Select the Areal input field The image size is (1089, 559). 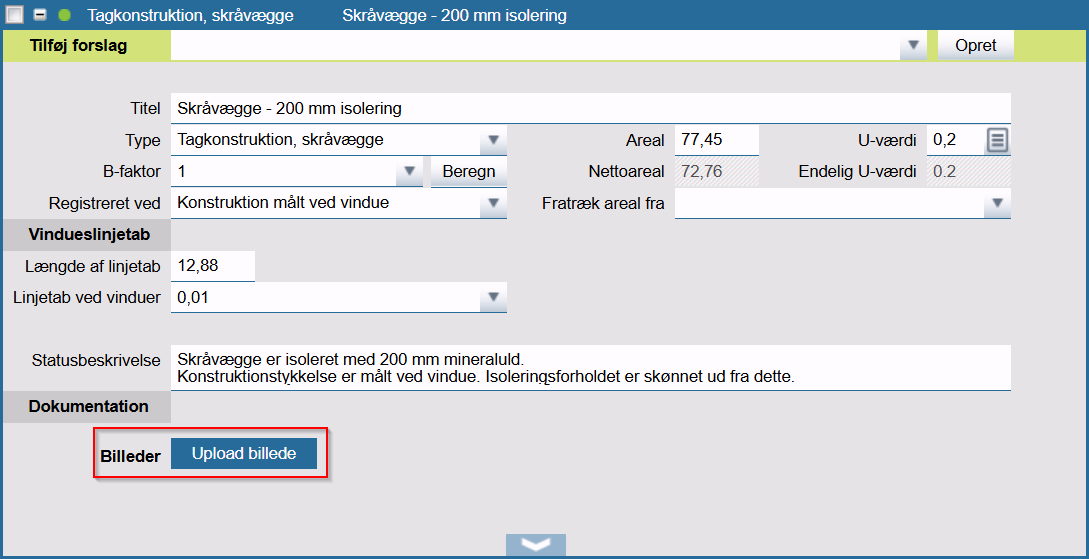(x=716, y=141)
